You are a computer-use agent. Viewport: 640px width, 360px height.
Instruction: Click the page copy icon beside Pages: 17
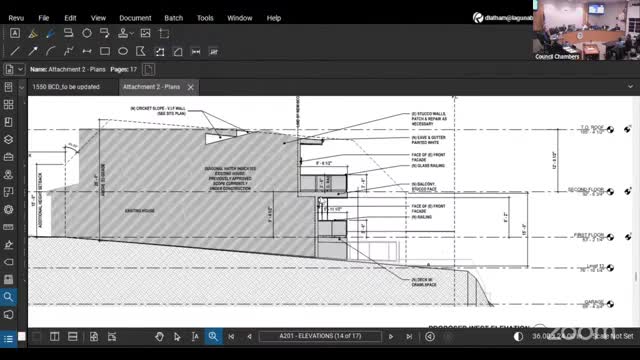[x=149, y=69]
